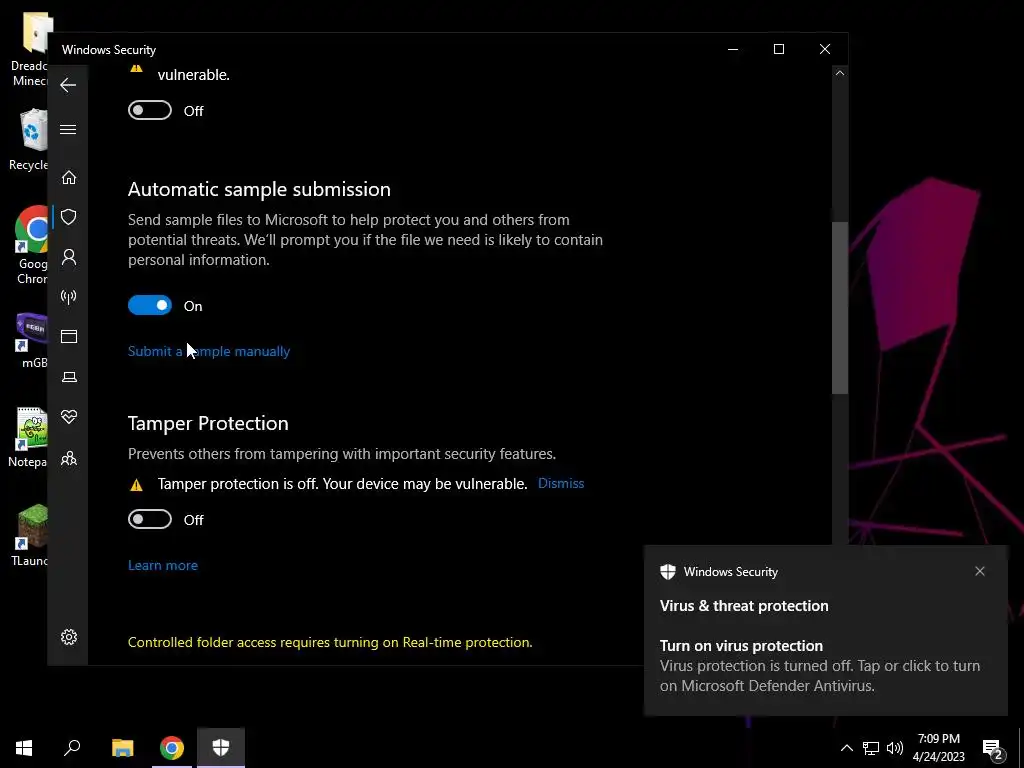1024x768 pixels.
Task: Click the Tamper Protection heading
Action: [208, 423]
